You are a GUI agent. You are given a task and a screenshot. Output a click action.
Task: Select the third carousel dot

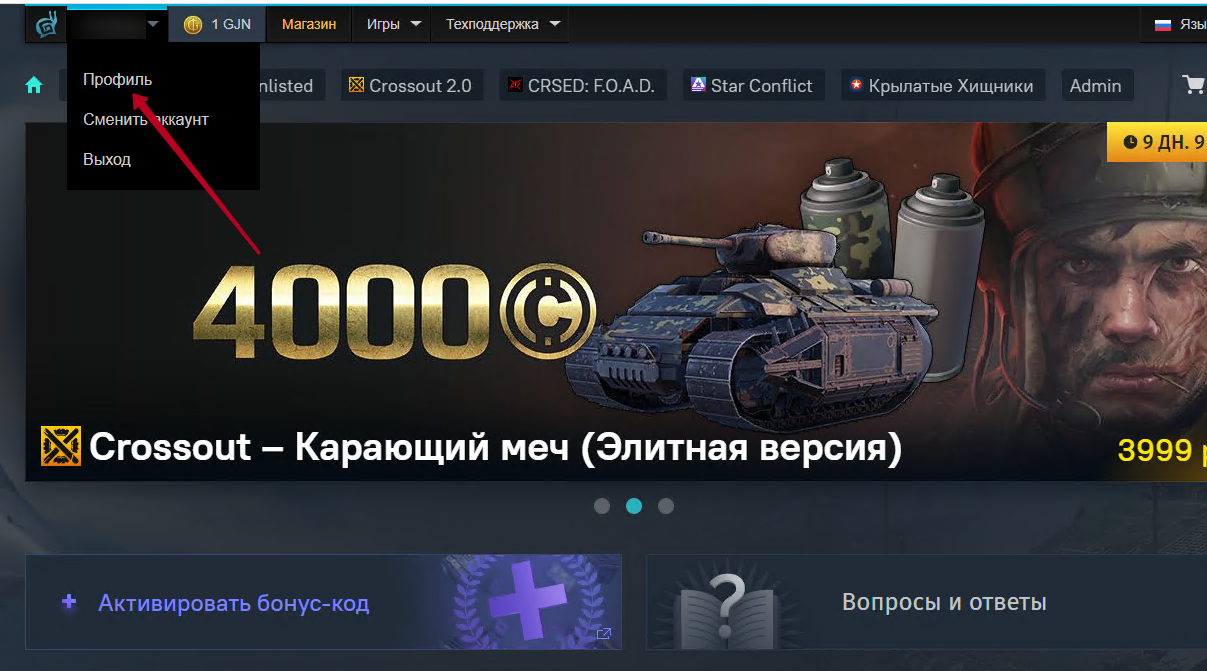pos(666,506)
